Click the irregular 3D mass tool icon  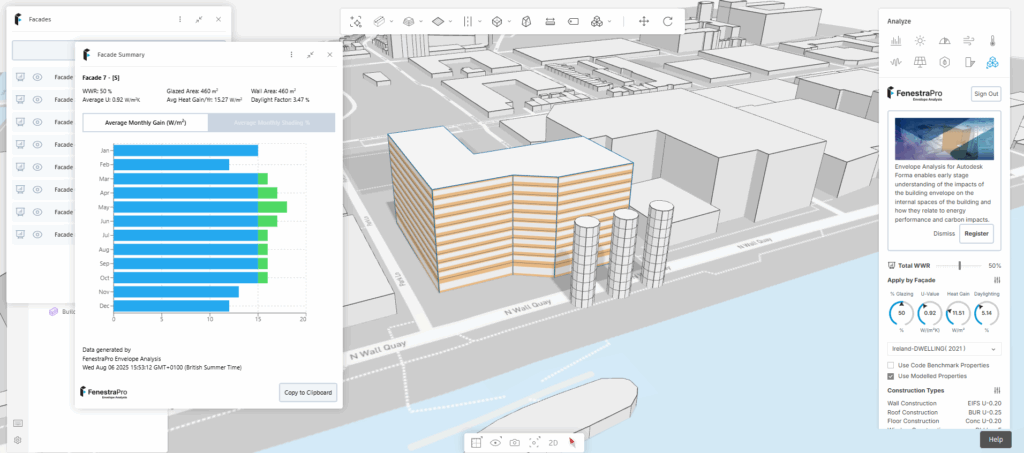(526, 22)
